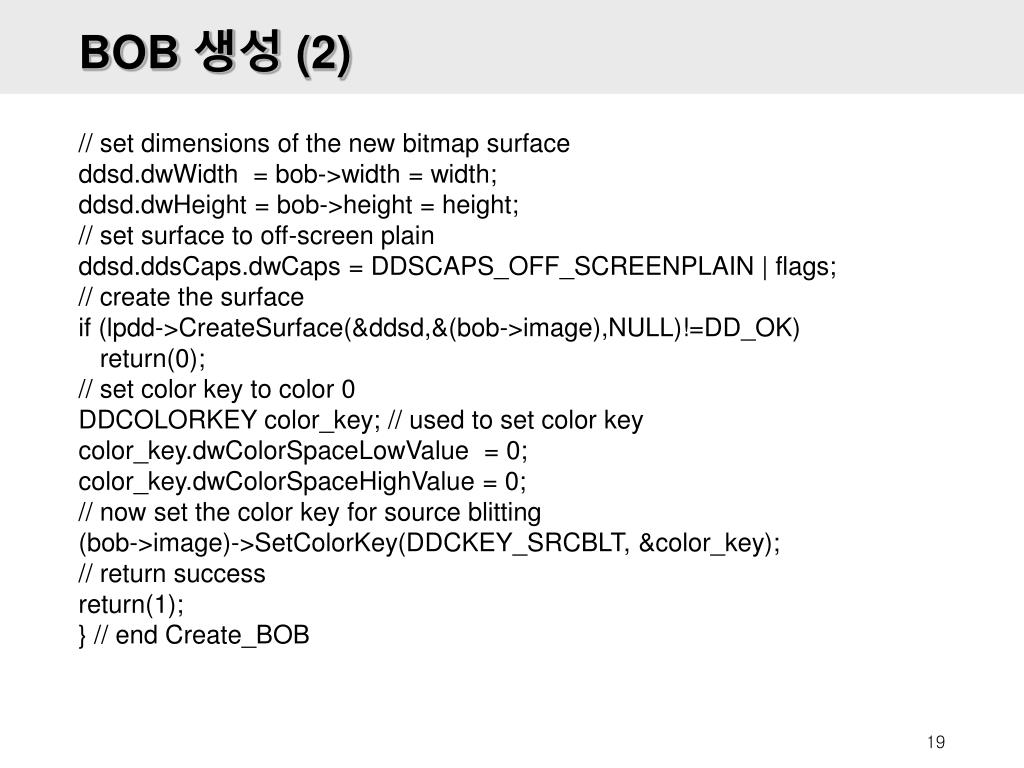Click the dwColorSpaceHighValue assignment line

click(x=302, y=481)
